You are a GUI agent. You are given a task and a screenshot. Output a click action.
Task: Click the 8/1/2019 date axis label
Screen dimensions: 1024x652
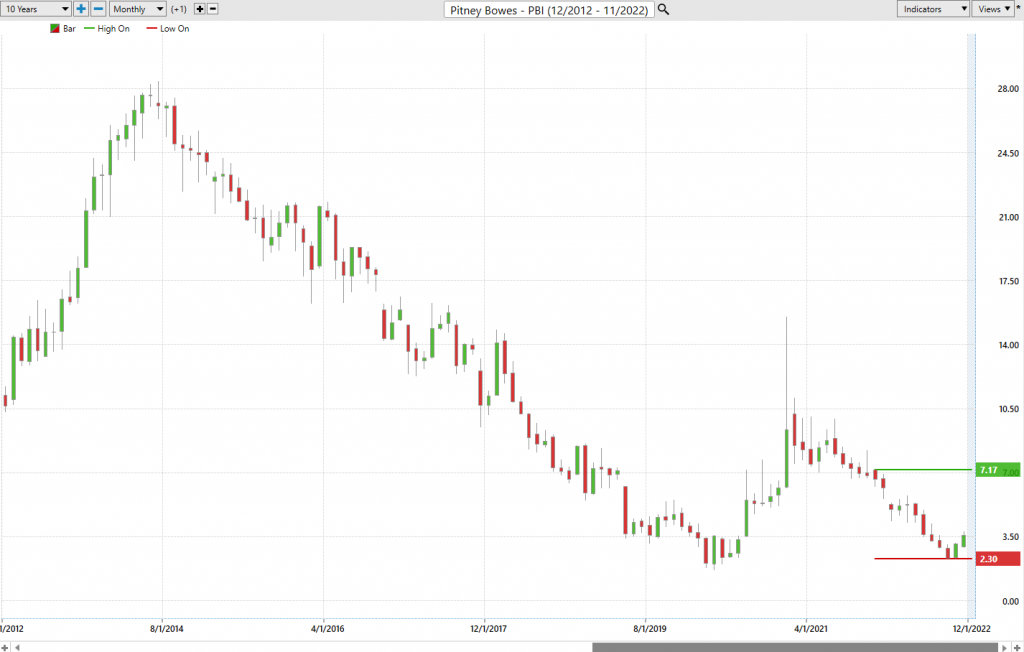(x=650, y=628)
